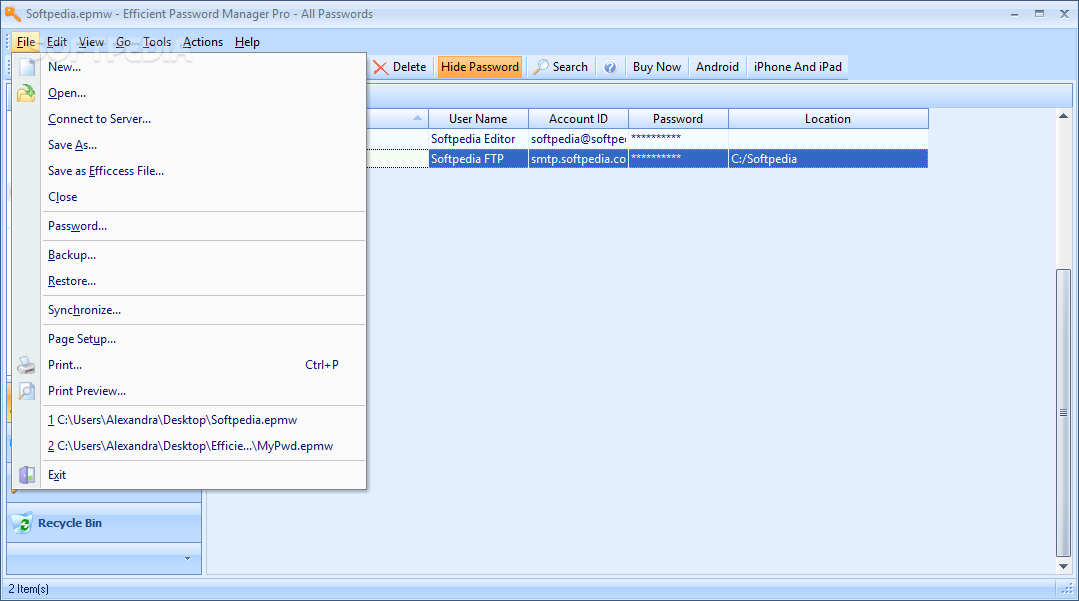Click the Location column header
The width and height of the screenshot is (1079, 601).
(x=828, y=118)
